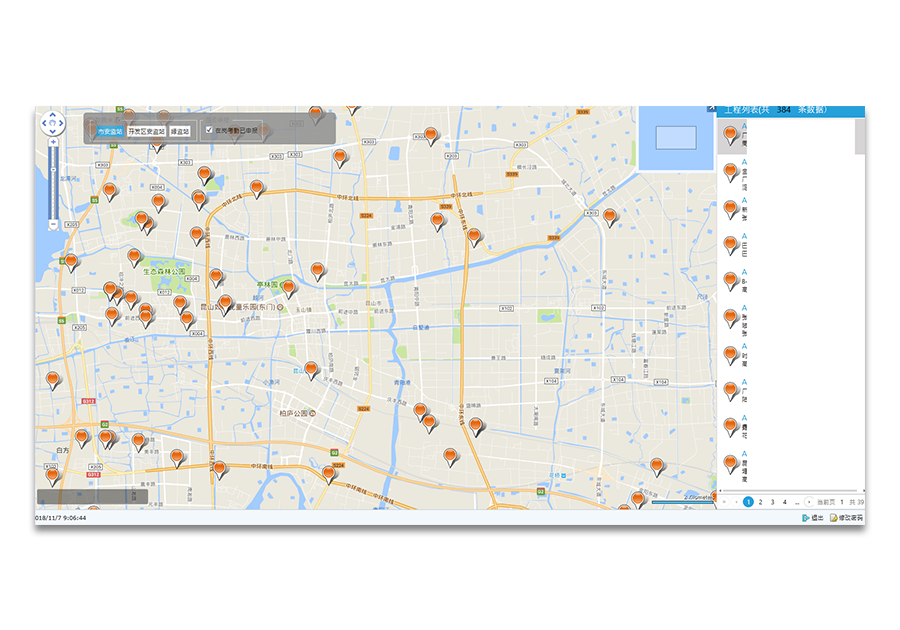Select second project marker in list

pyautogui.click(x=731, y=171)
